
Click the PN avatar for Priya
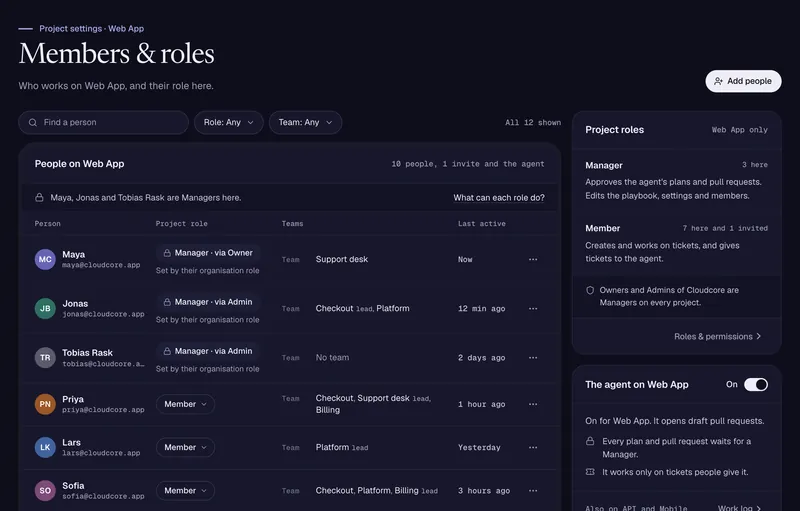point(45,404)
